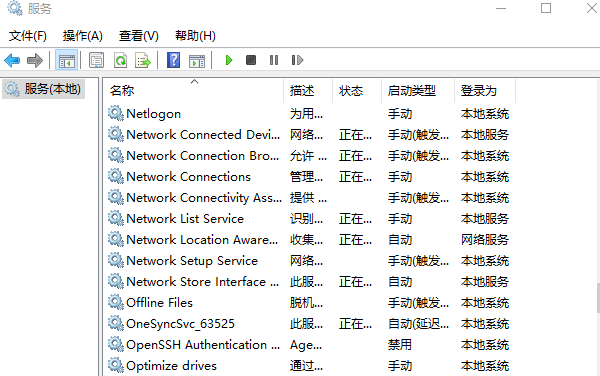Click the Restart Service toolbar icon
The height and width of the screenshot is (376, 600).
[297, 60]
